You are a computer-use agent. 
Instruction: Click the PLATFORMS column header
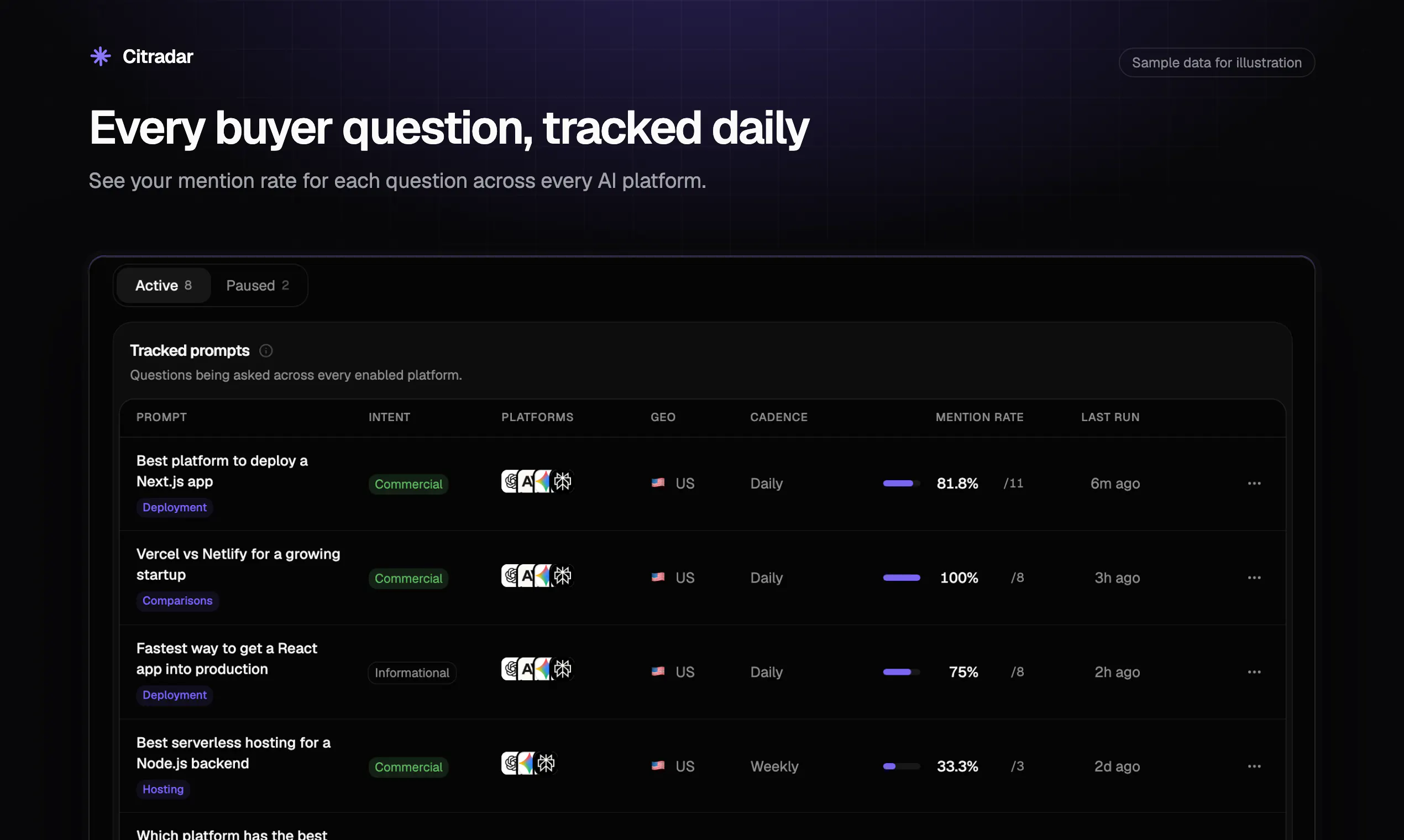(x=537, y=417)
